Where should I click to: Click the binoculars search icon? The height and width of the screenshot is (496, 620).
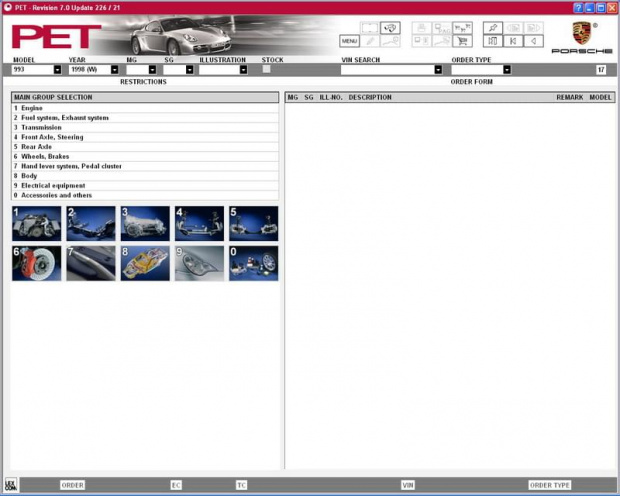click(x=390, y=28)
